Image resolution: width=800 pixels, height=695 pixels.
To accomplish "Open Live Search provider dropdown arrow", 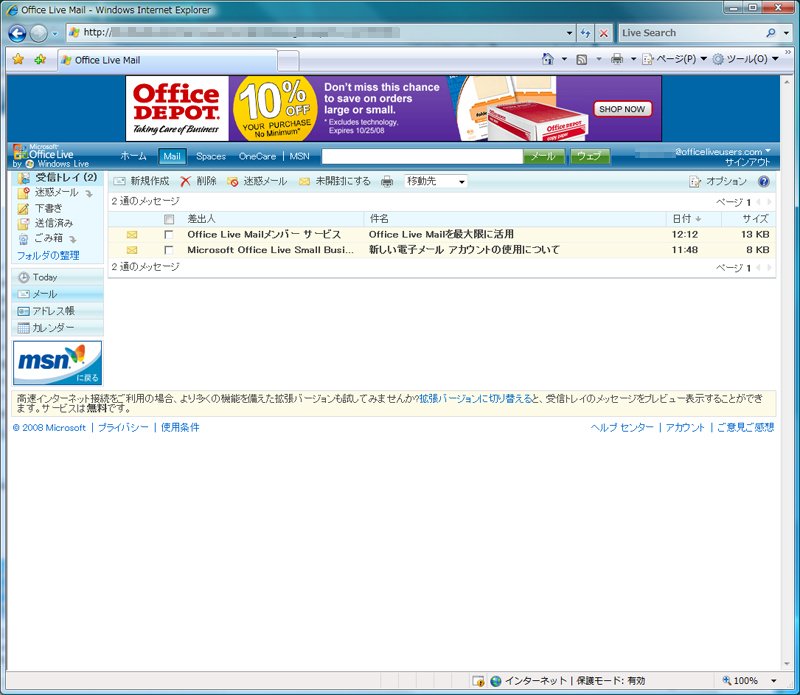I will (x=786, y=33).
